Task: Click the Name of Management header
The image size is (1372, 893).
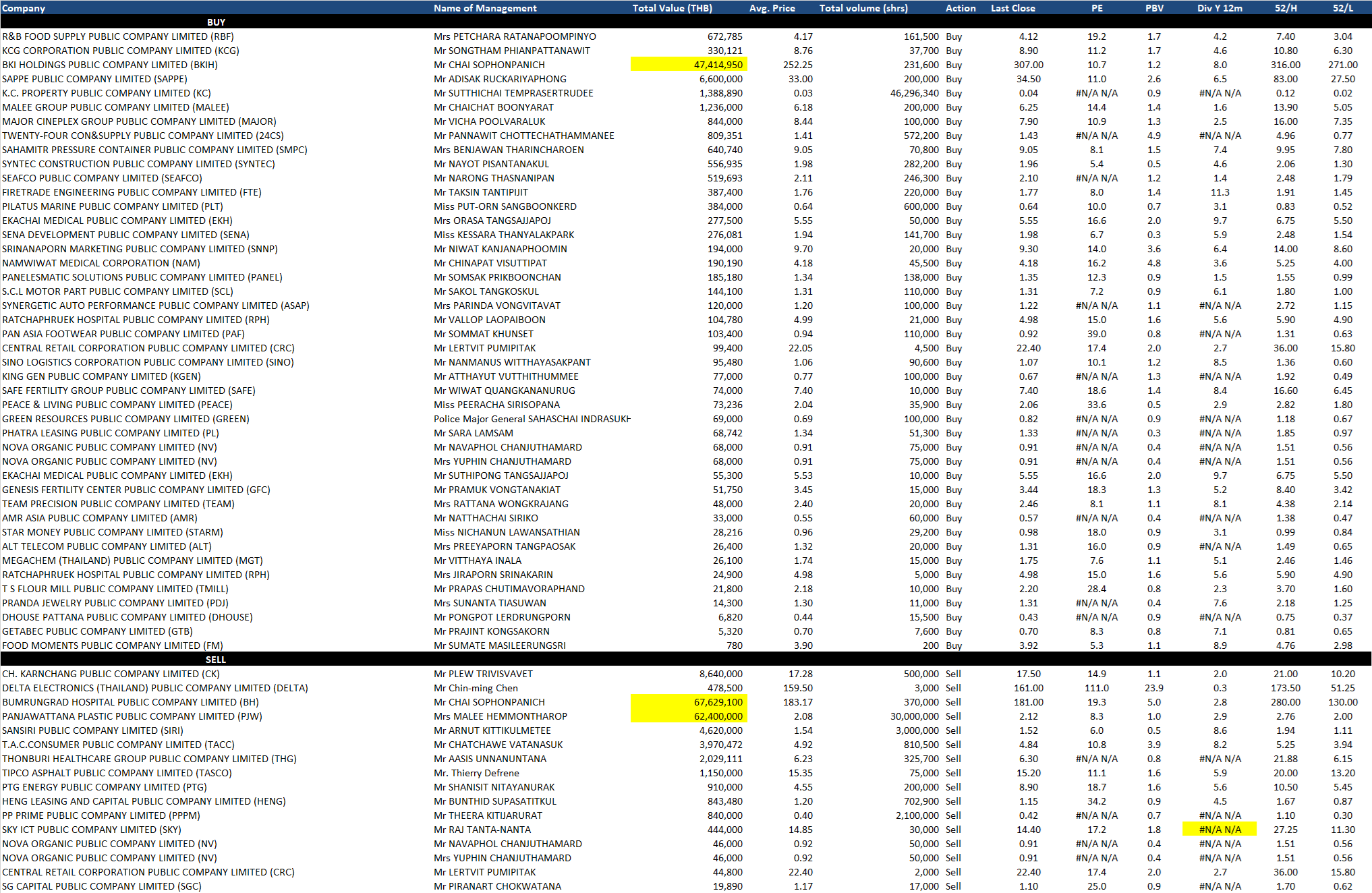Action: (485, 8)
